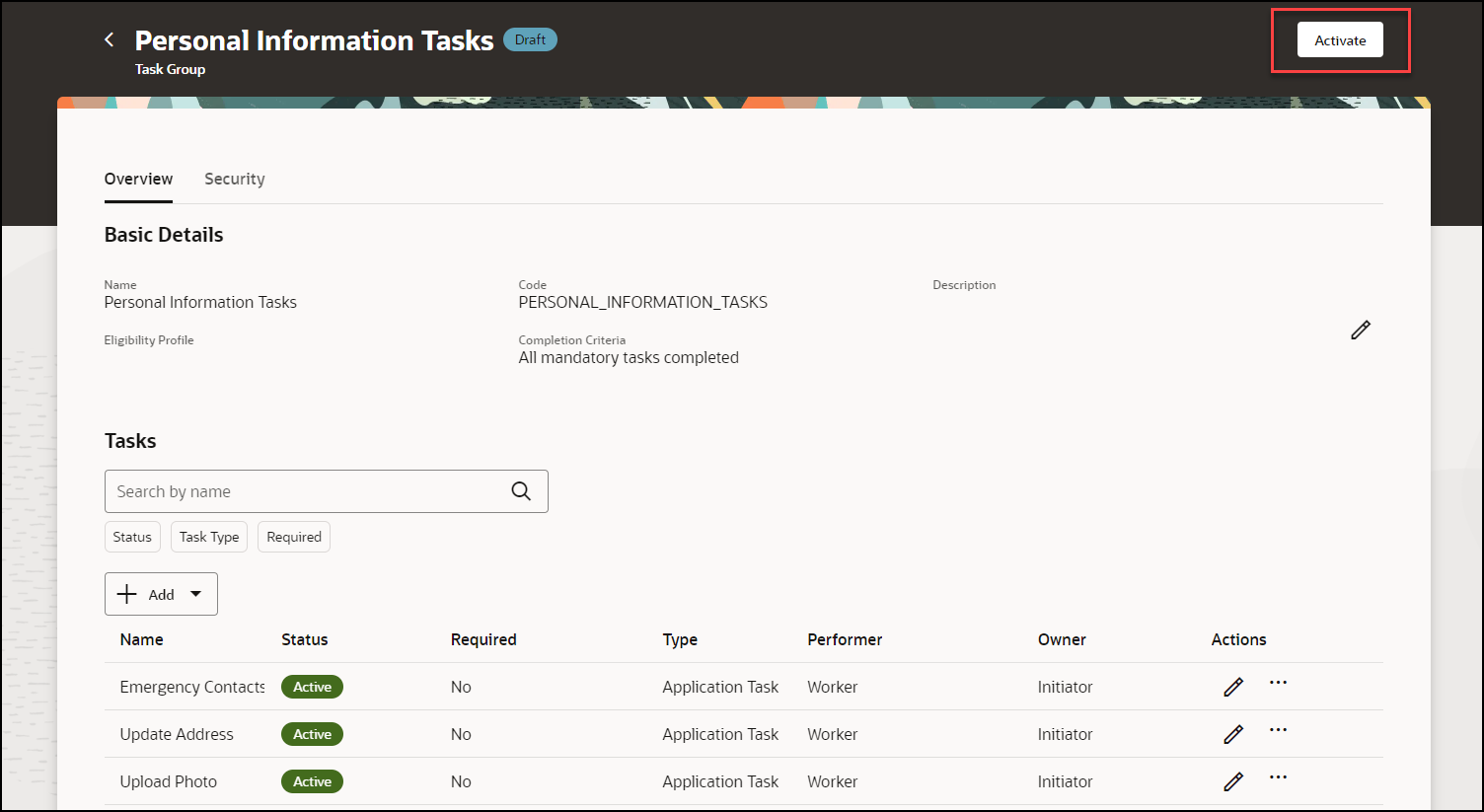Click the Status column header
Screen dimensions: 1484x812
[x=305, y=639]
